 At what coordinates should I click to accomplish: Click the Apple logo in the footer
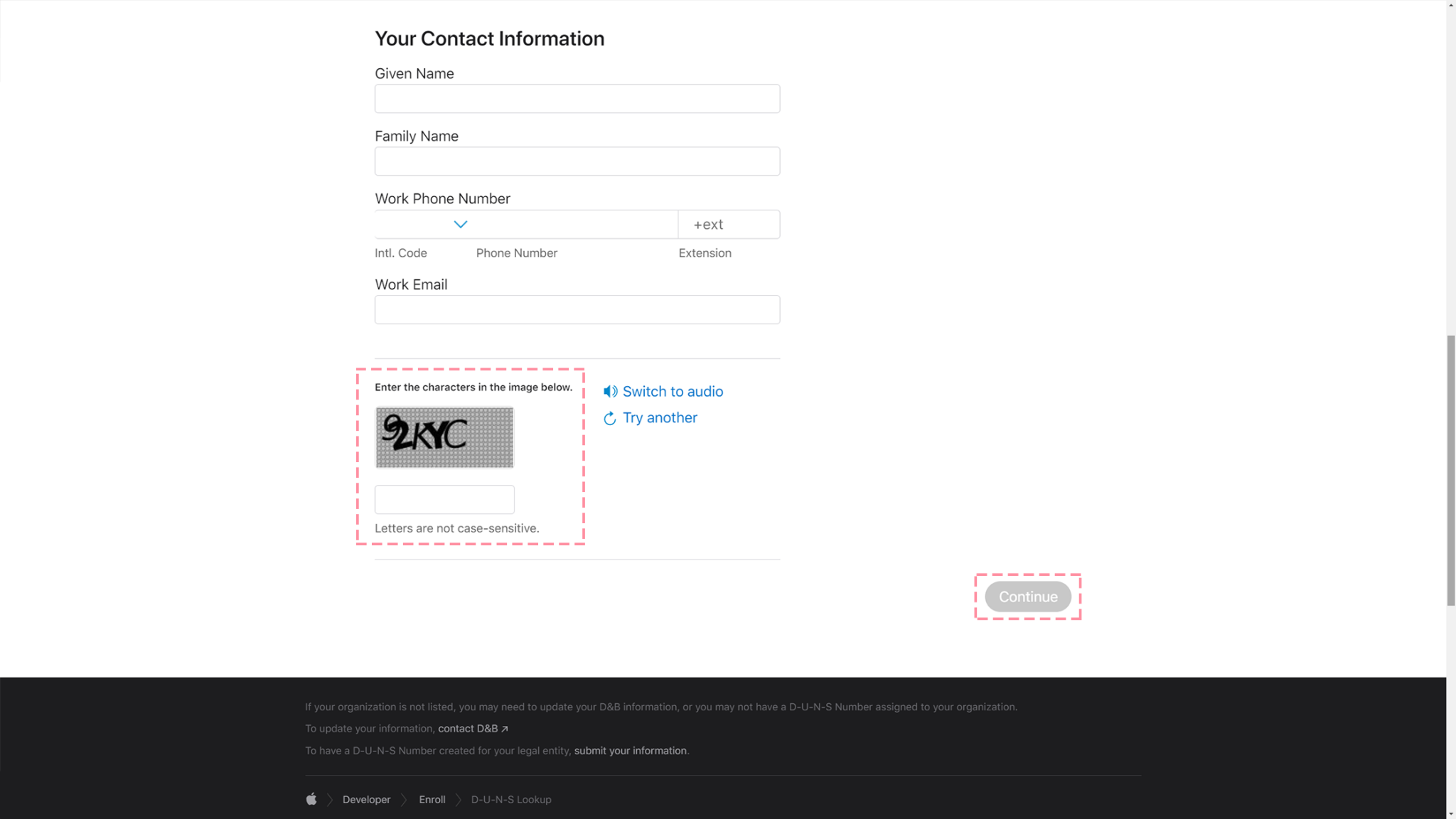pyautogui.click(x=311, y=799)
